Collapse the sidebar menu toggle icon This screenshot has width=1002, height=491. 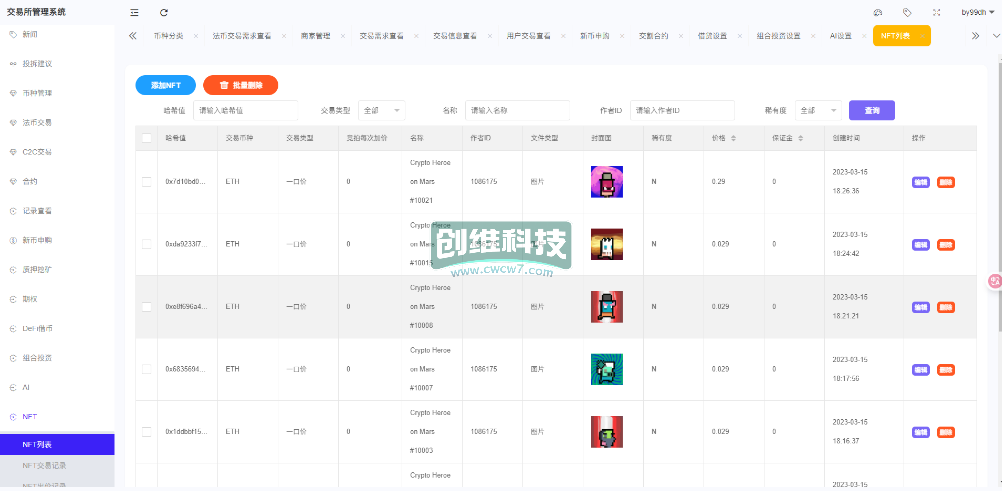click(134, 12)
